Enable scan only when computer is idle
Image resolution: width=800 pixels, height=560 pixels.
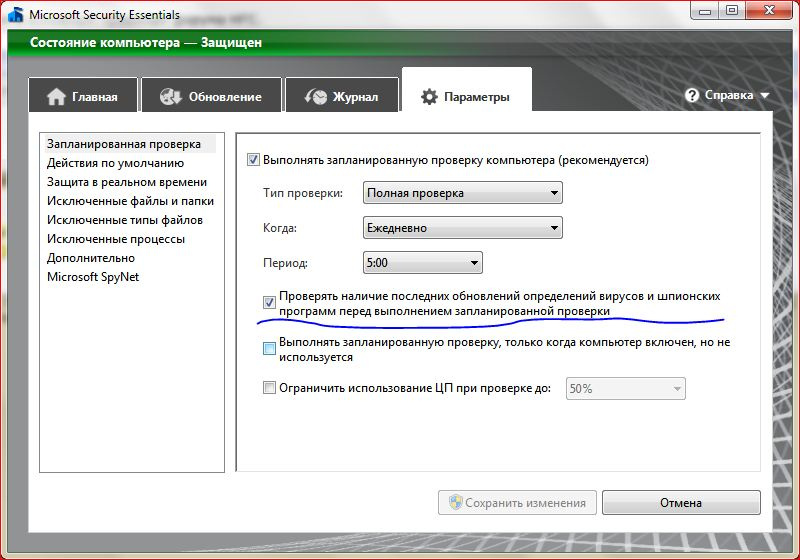click(268, 348)
